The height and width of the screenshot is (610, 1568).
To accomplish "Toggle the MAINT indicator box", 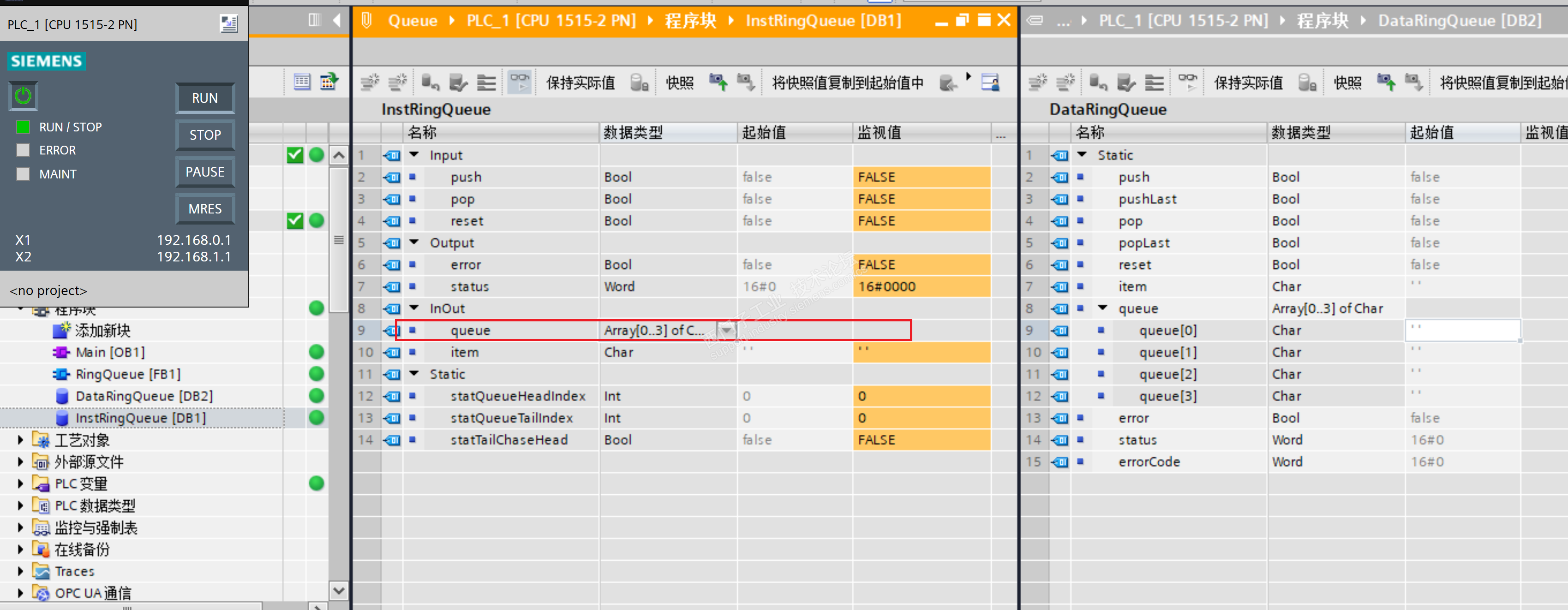I will [x=23, y=174].
